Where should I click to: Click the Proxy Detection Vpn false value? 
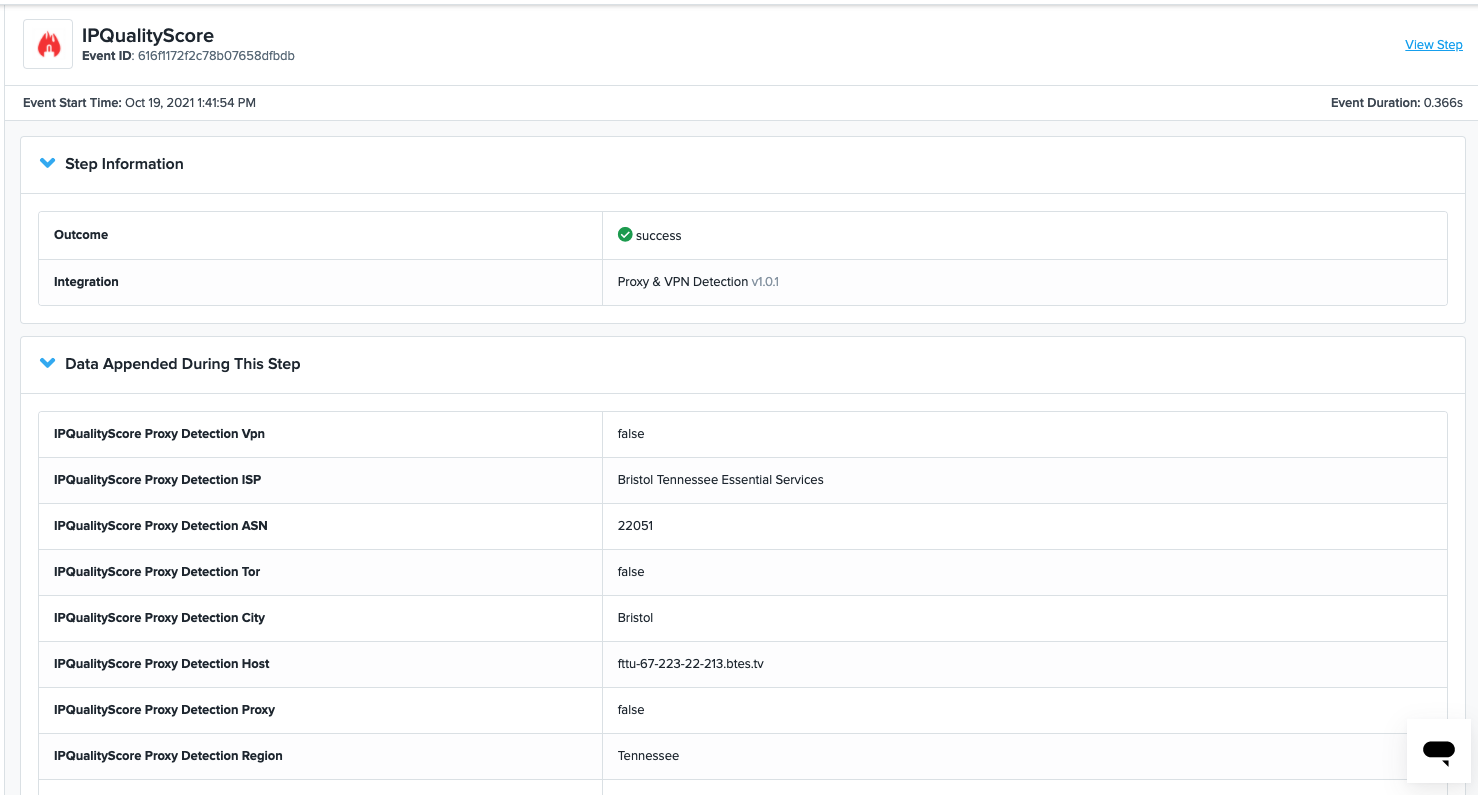pyautogui.click(x=631, y=434)
